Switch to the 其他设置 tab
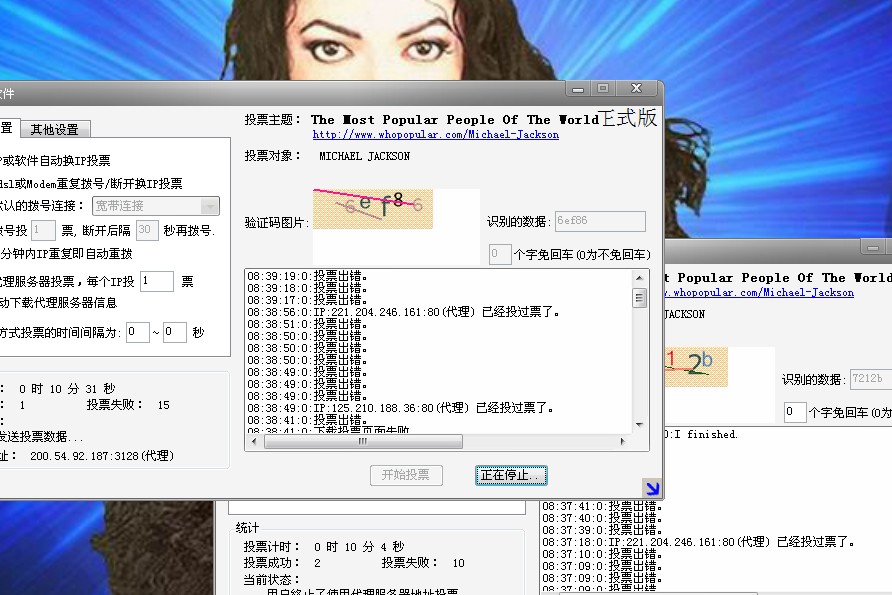 54,129
